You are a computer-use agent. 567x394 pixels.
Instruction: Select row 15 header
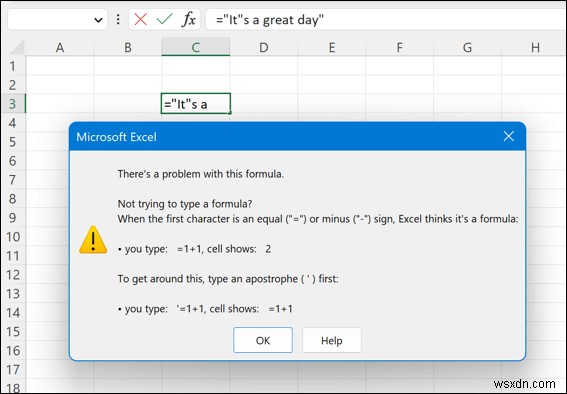click(x=13, y=331)
